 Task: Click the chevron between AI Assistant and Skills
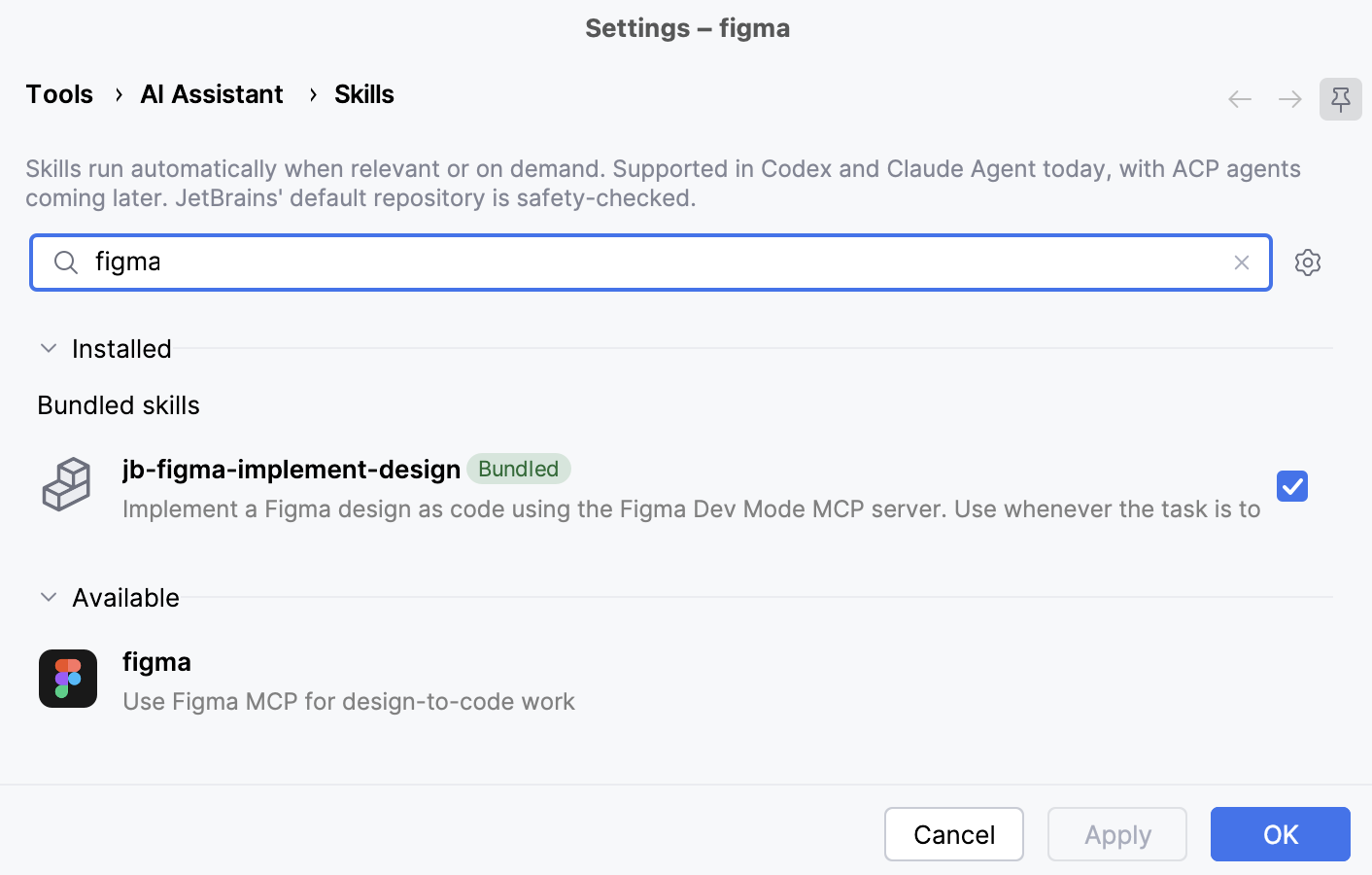pos(313,94)
